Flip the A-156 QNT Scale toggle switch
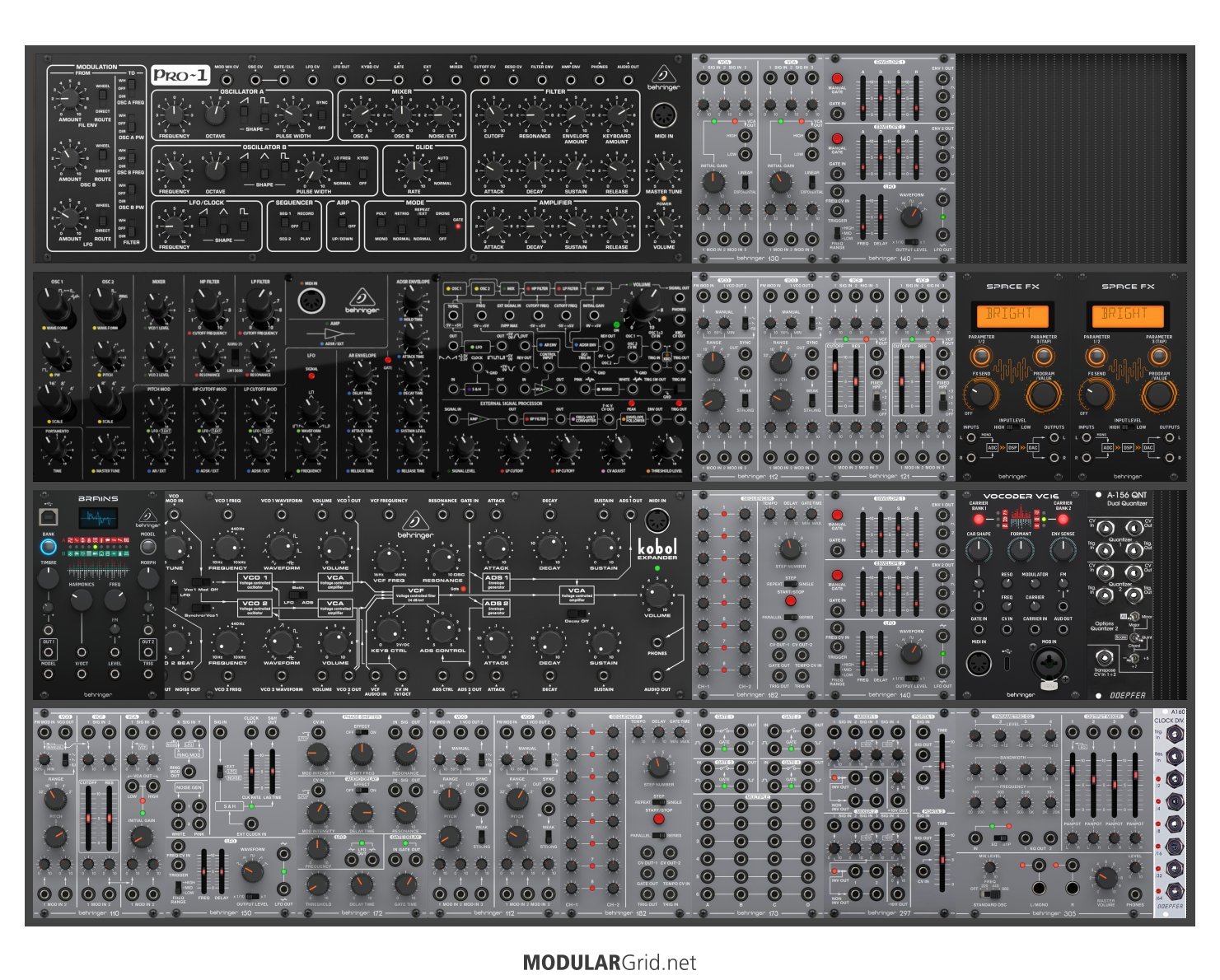This screenshot has height=980, width=1220. coord(1134,637)
